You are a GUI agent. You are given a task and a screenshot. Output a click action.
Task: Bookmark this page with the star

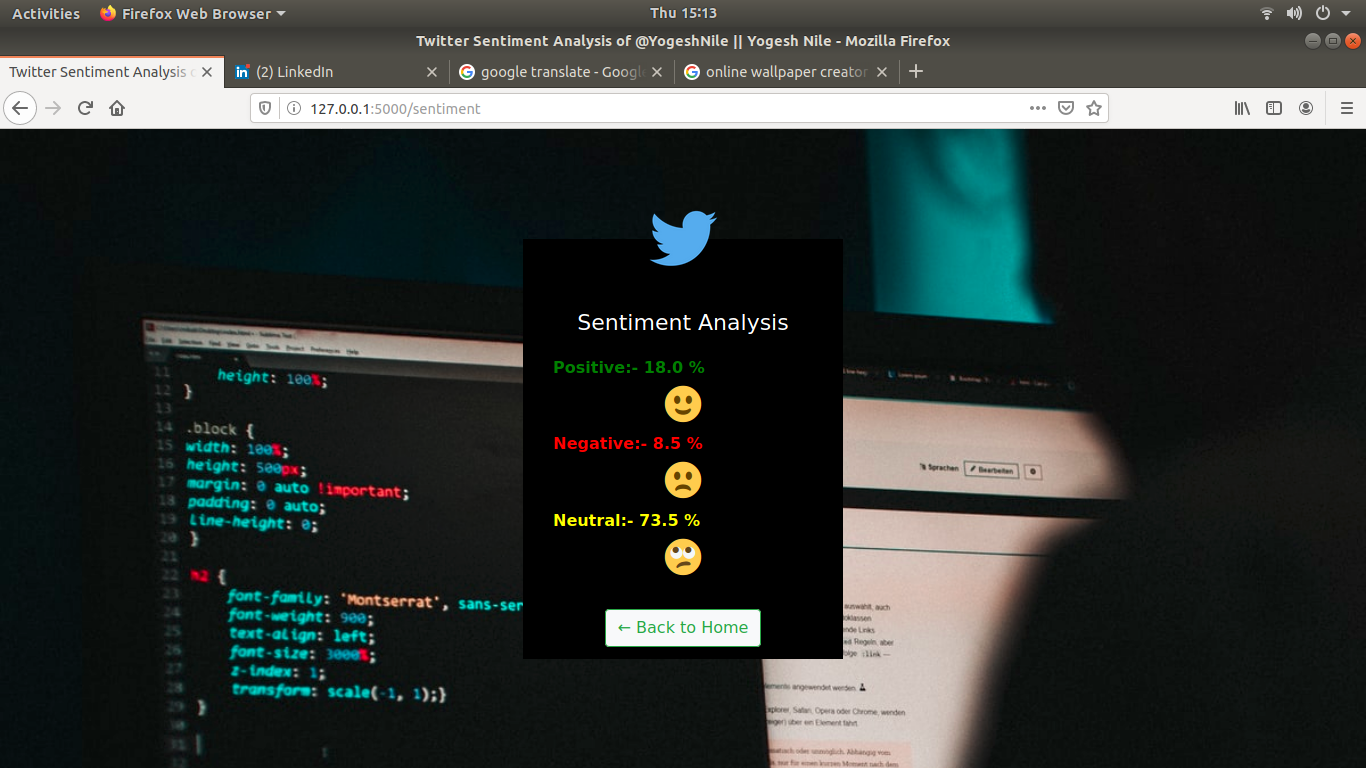point(1094,108)
